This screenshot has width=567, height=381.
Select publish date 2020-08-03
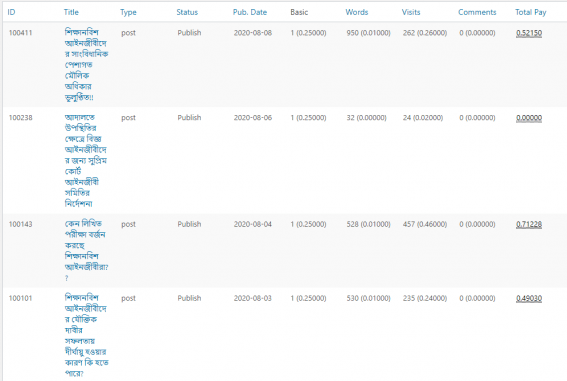(x=252, y=299)
